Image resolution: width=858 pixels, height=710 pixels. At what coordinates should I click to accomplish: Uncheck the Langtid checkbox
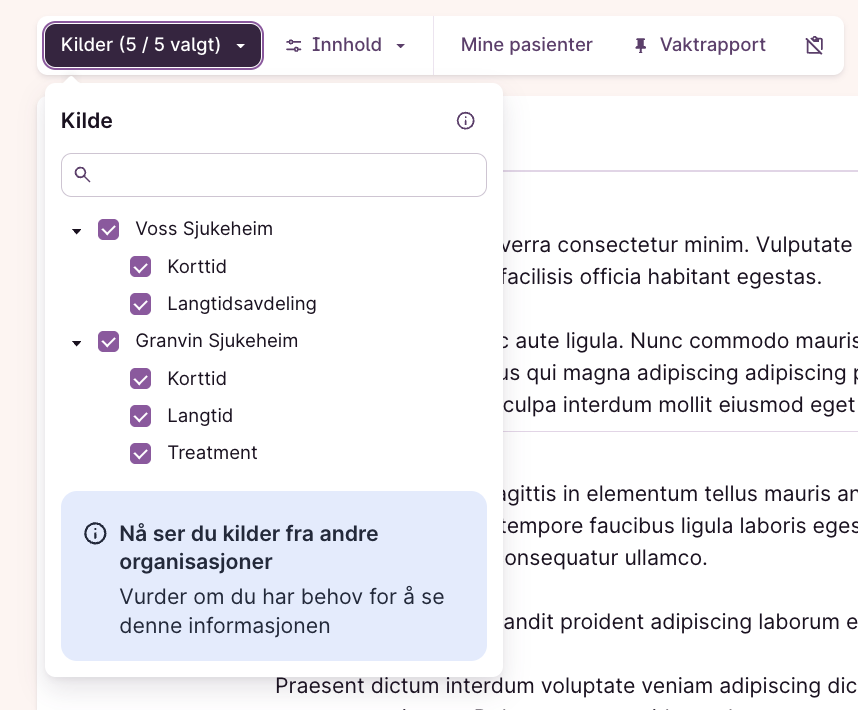(x=141, y=416)
